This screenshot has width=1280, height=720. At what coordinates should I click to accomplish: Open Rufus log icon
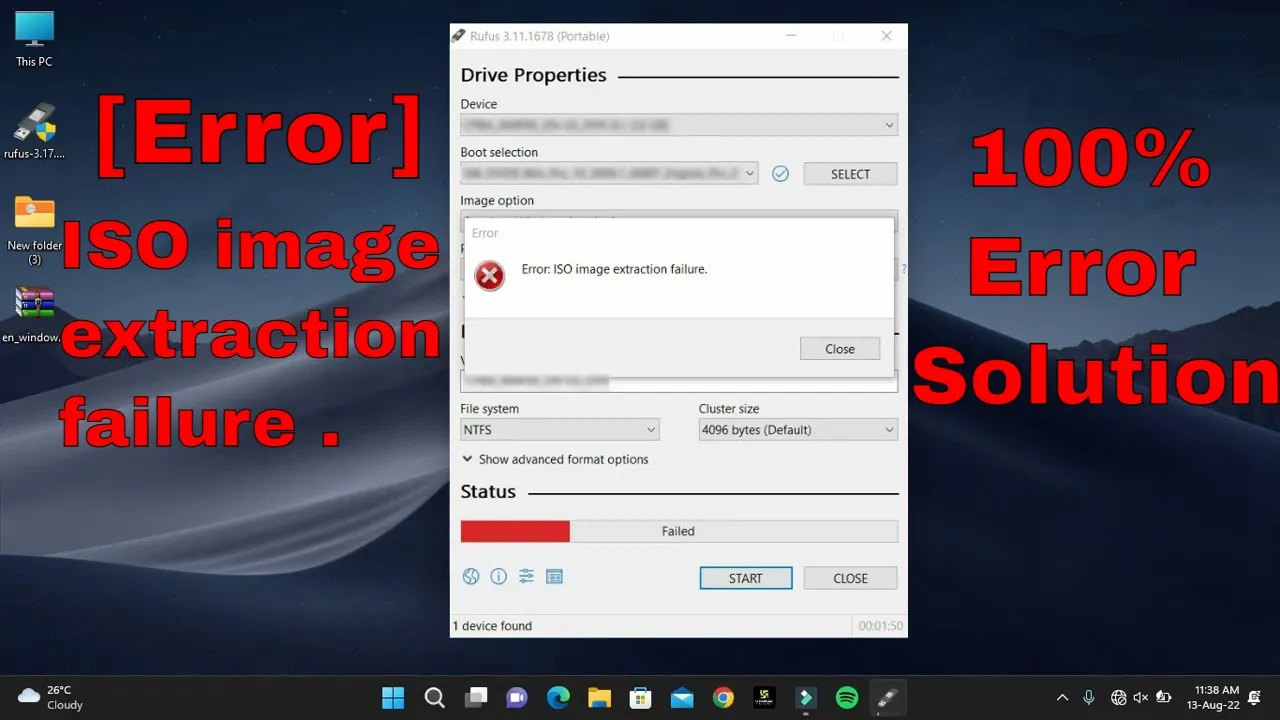[x=554, y=576]
